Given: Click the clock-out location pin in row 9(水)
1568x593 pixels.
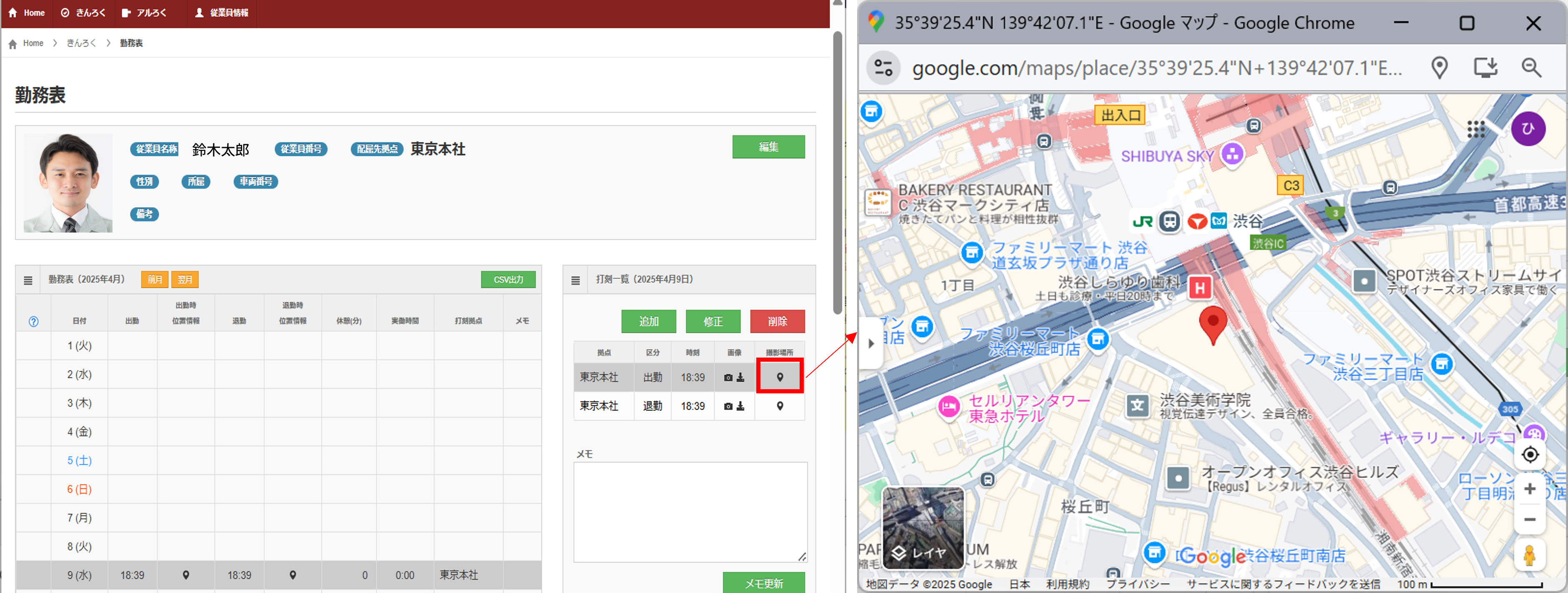Looking at the screenshot, I should [x=293, y=575].
